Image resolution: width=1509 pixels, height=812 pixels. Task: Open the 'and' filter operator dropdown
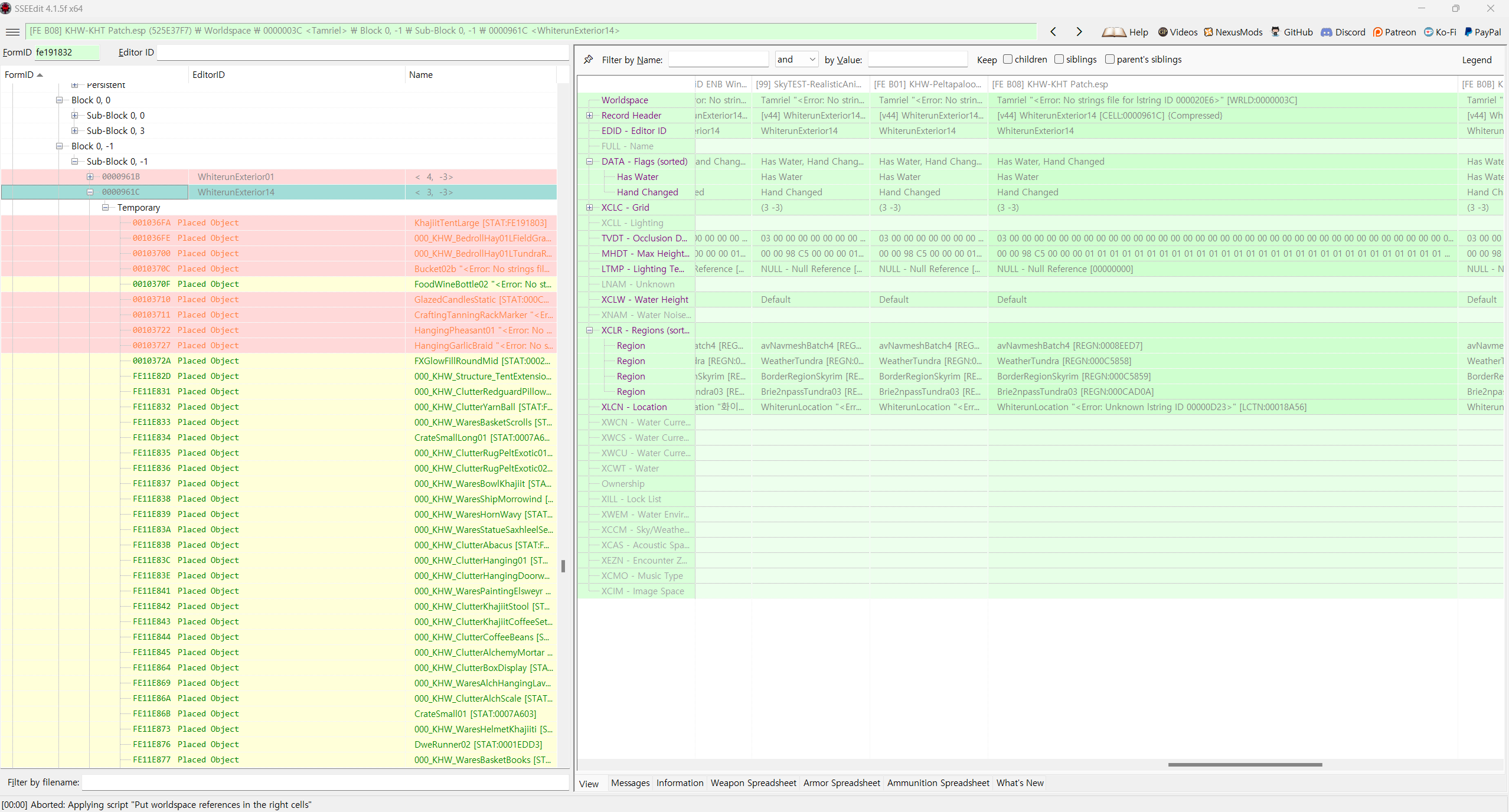(x=796, y=59)
